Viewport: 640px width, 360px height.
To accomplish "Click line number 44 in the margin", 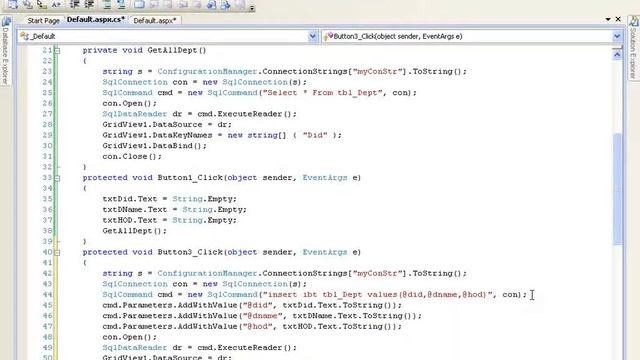I will 47,295.
